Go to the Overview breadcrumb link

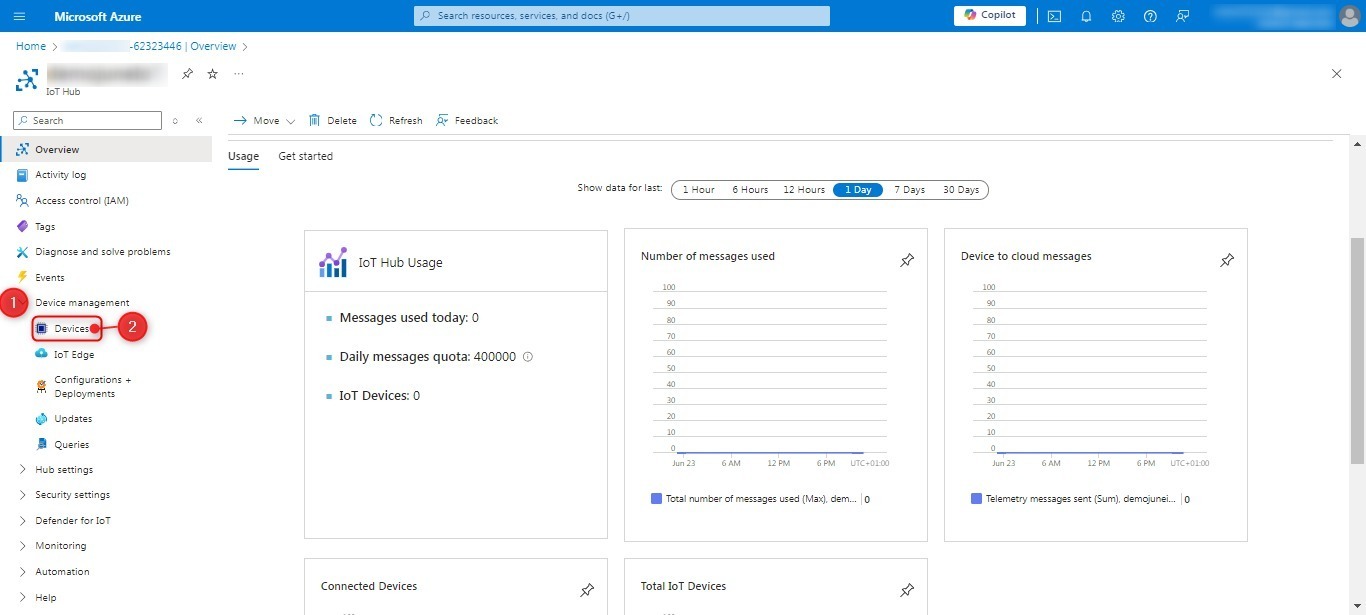coord(213,46)
